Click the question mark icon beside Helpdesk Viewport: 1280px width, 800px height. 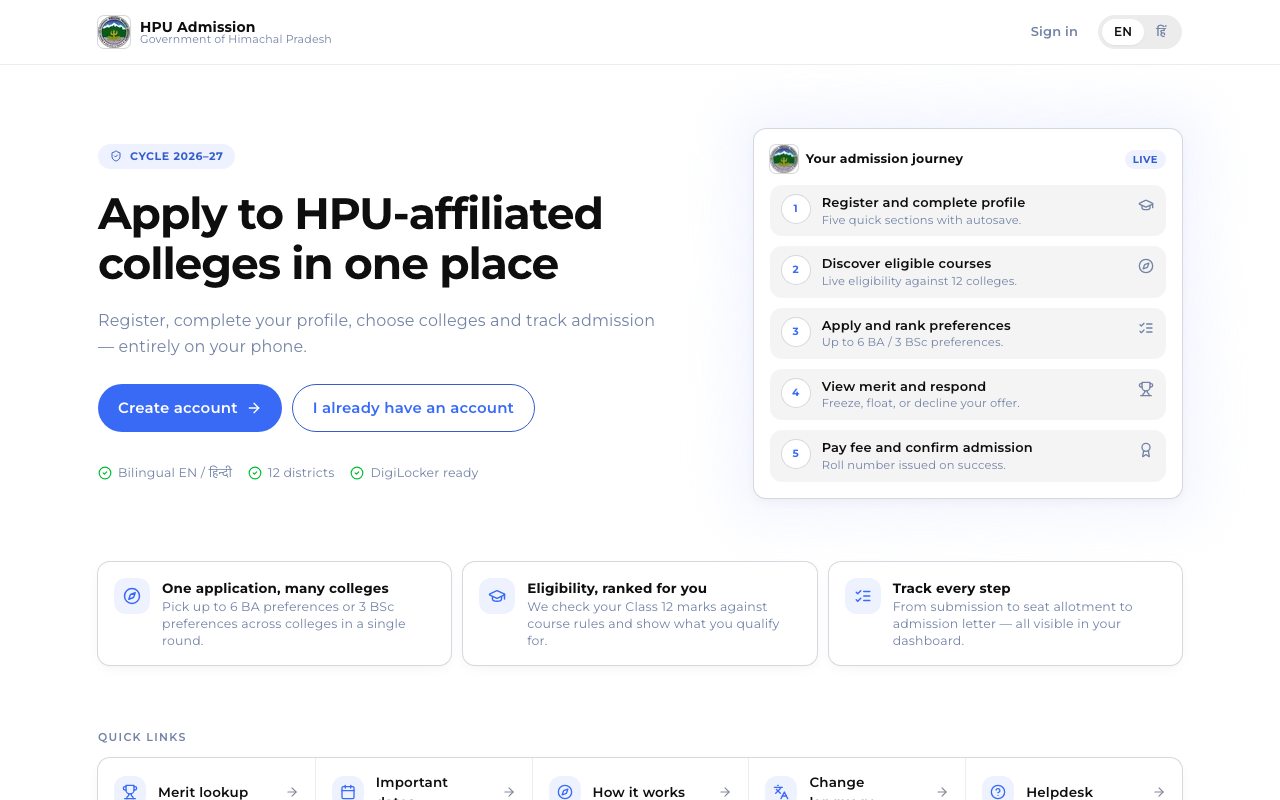pos(998,792)
